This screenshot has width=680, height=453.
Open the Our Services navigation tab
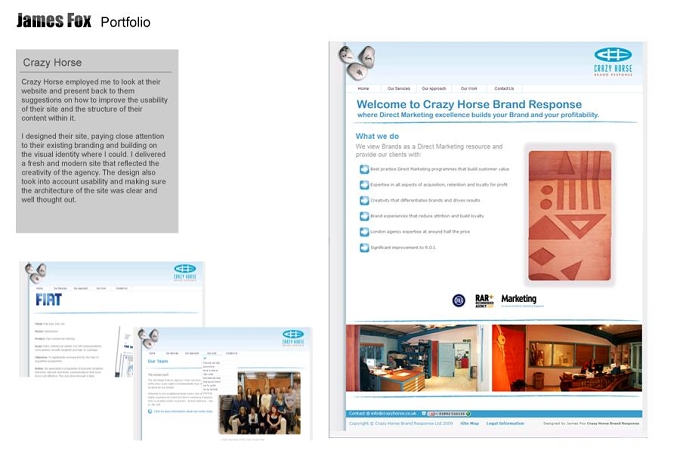(399, 88)
